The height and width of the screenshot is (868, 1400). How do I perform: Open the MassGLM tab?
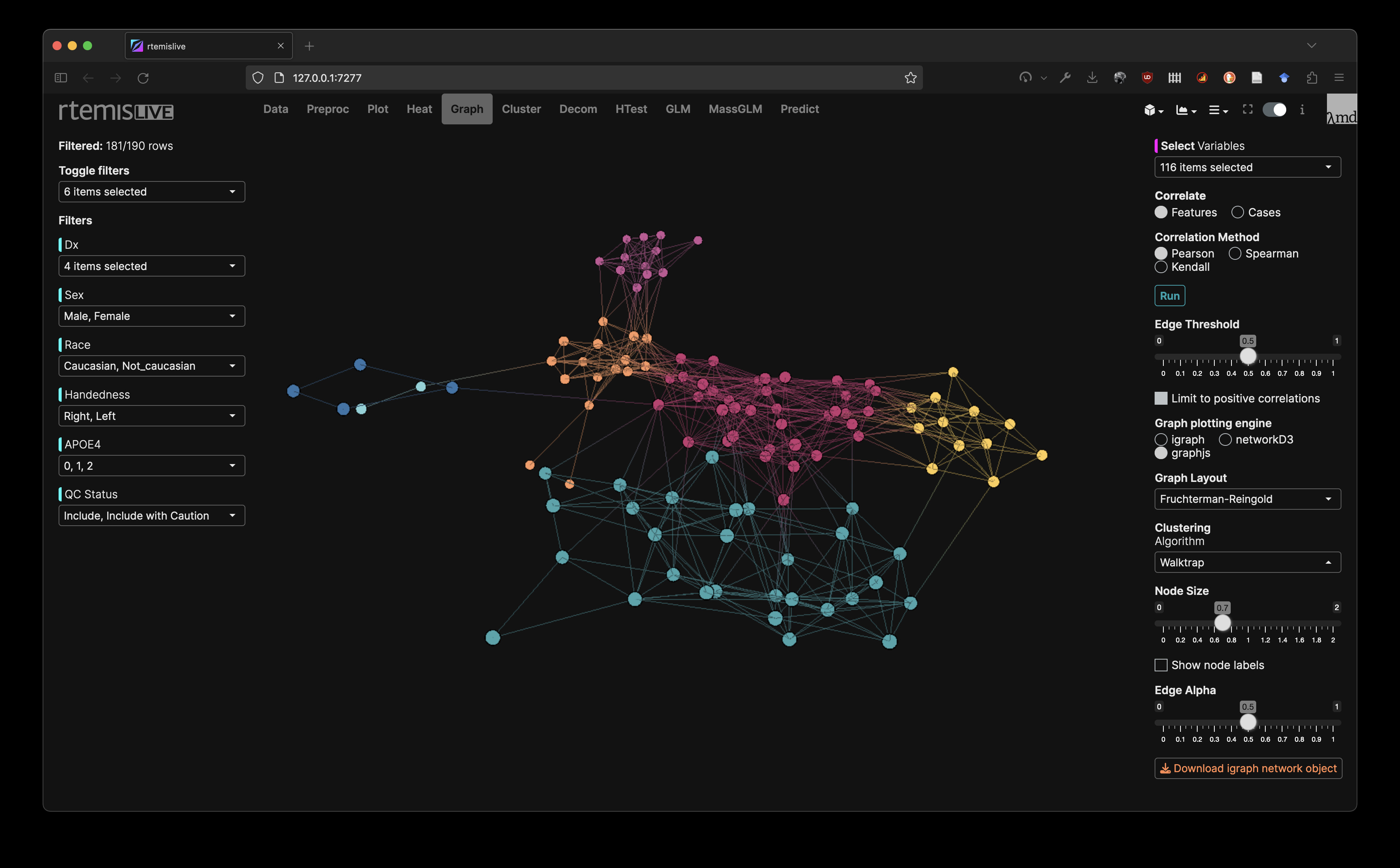(x=735, y=109)
